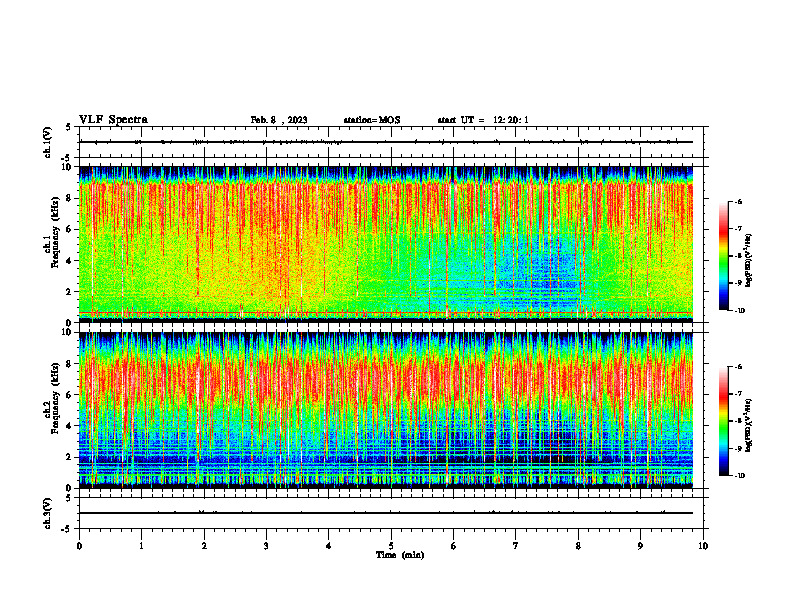
Task: Click the 'start UT = 12:20:1' label
Action: [x=483, y=120]
